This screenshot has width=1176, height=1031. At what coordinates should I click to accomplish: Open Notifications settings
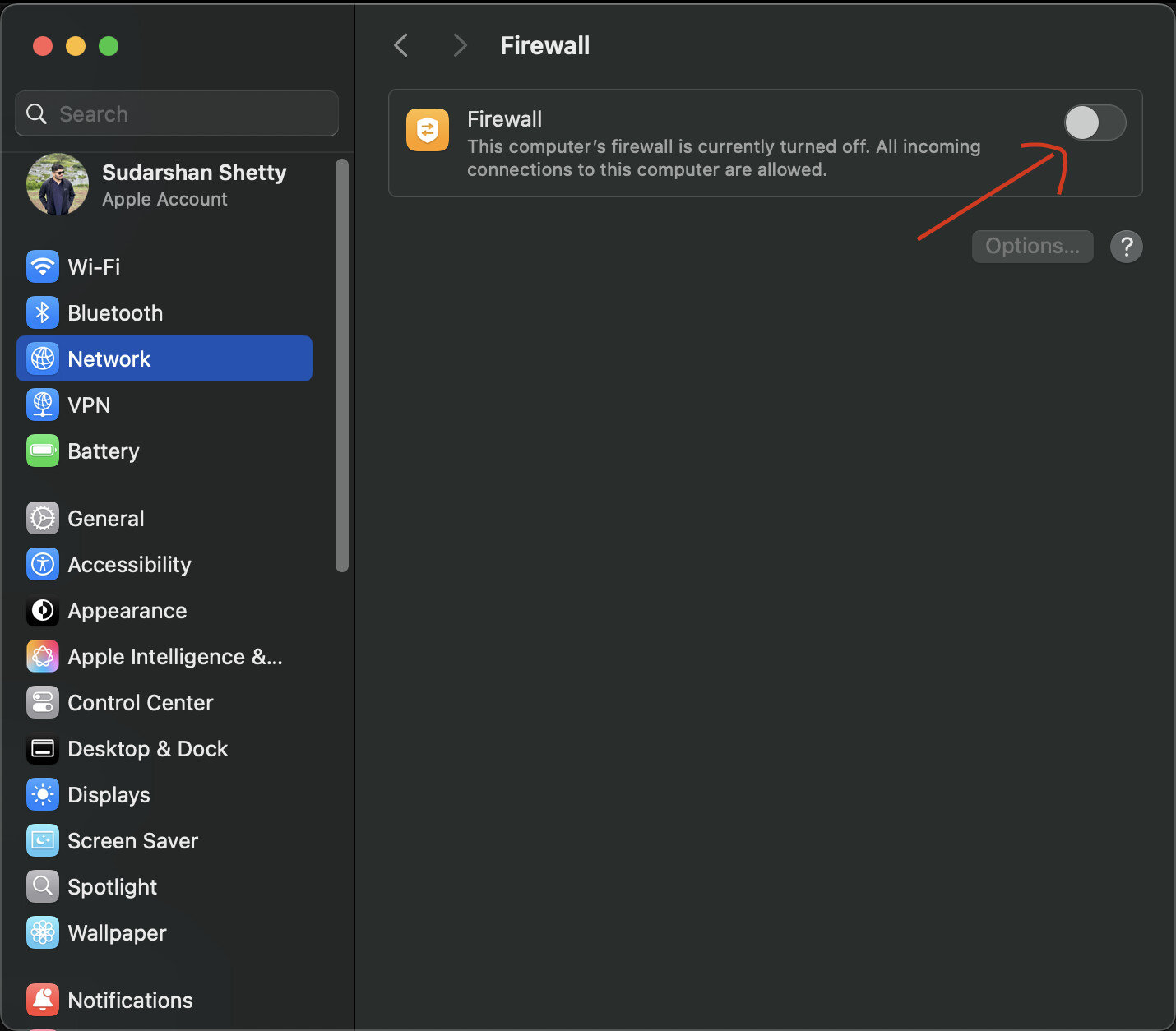click(x=130, y=1000)
